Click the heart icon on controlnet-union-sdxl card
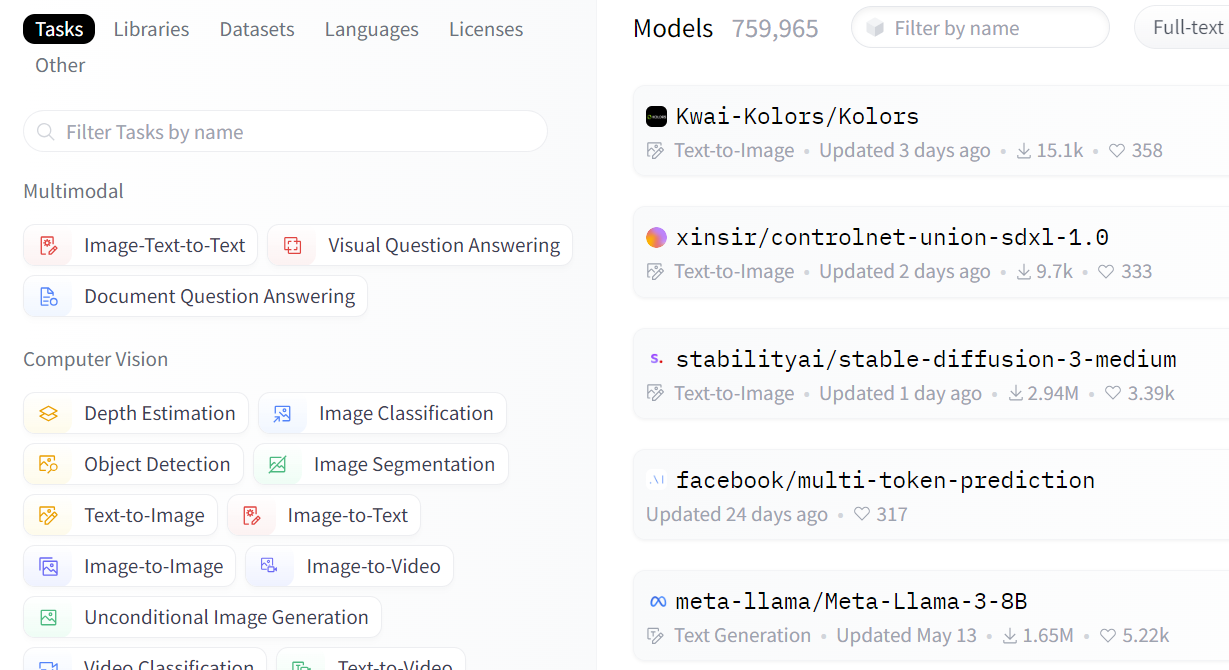This screenshot has height=670, width=1229. (x=1106, y=272)
